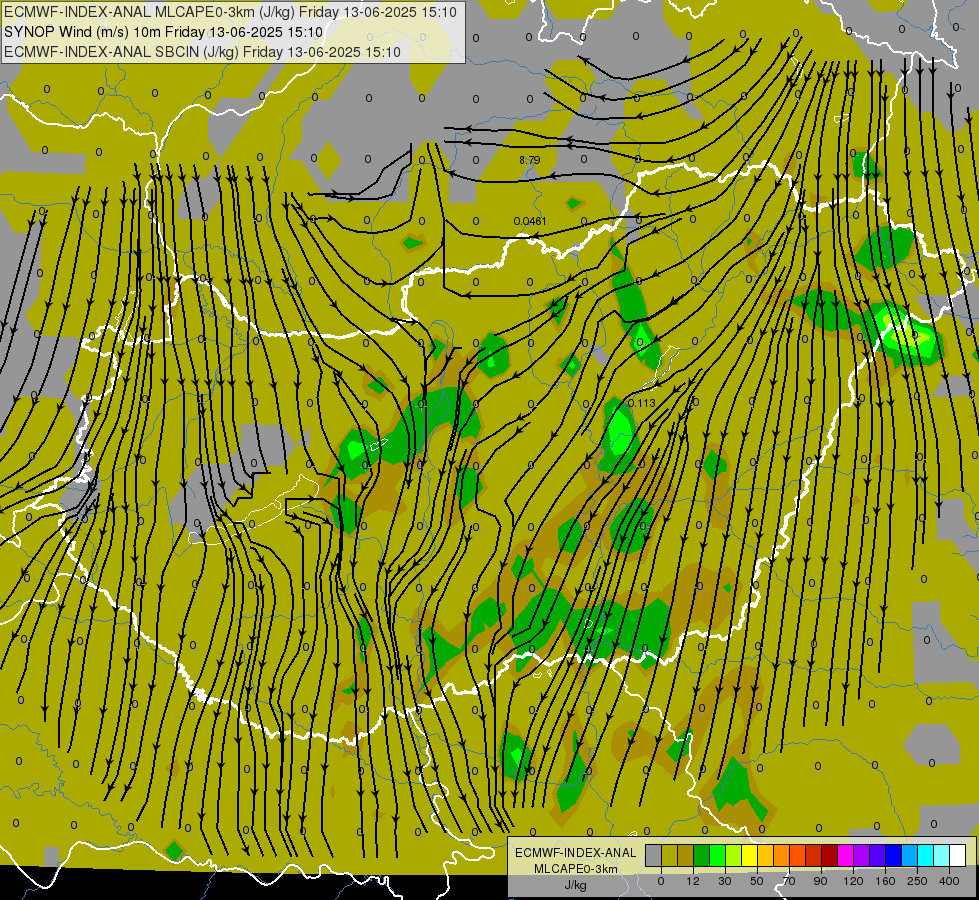
Task: Click the legend scale number 30
Action: coord(725,881)
